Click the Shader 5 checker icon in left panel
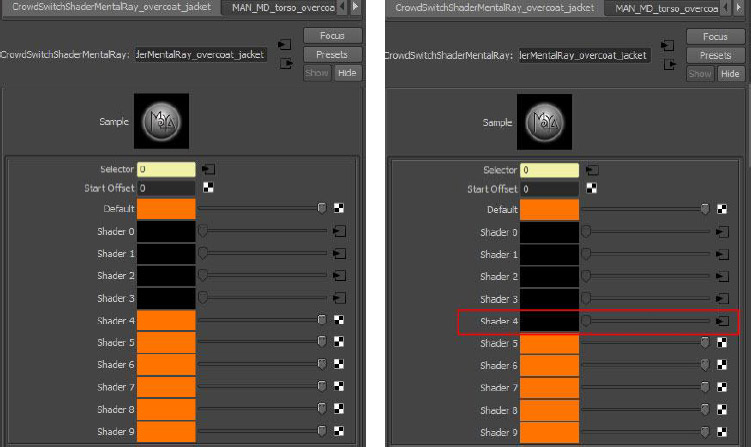Image resolution: width=751 pixels, height=447 pixels. 339,342
